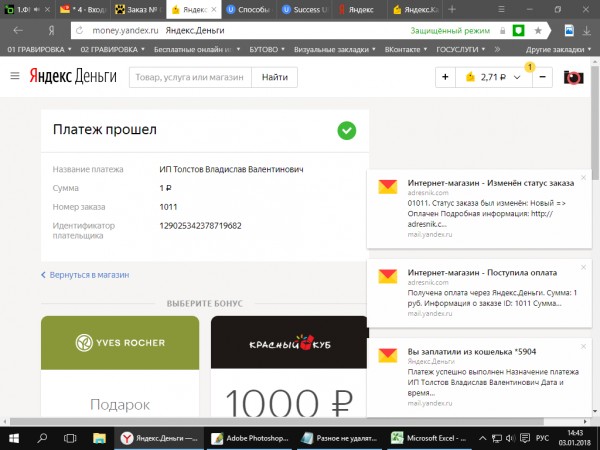Switch to Adobe Photoshop on taskbar
The image size is (600, 450).
249,438
